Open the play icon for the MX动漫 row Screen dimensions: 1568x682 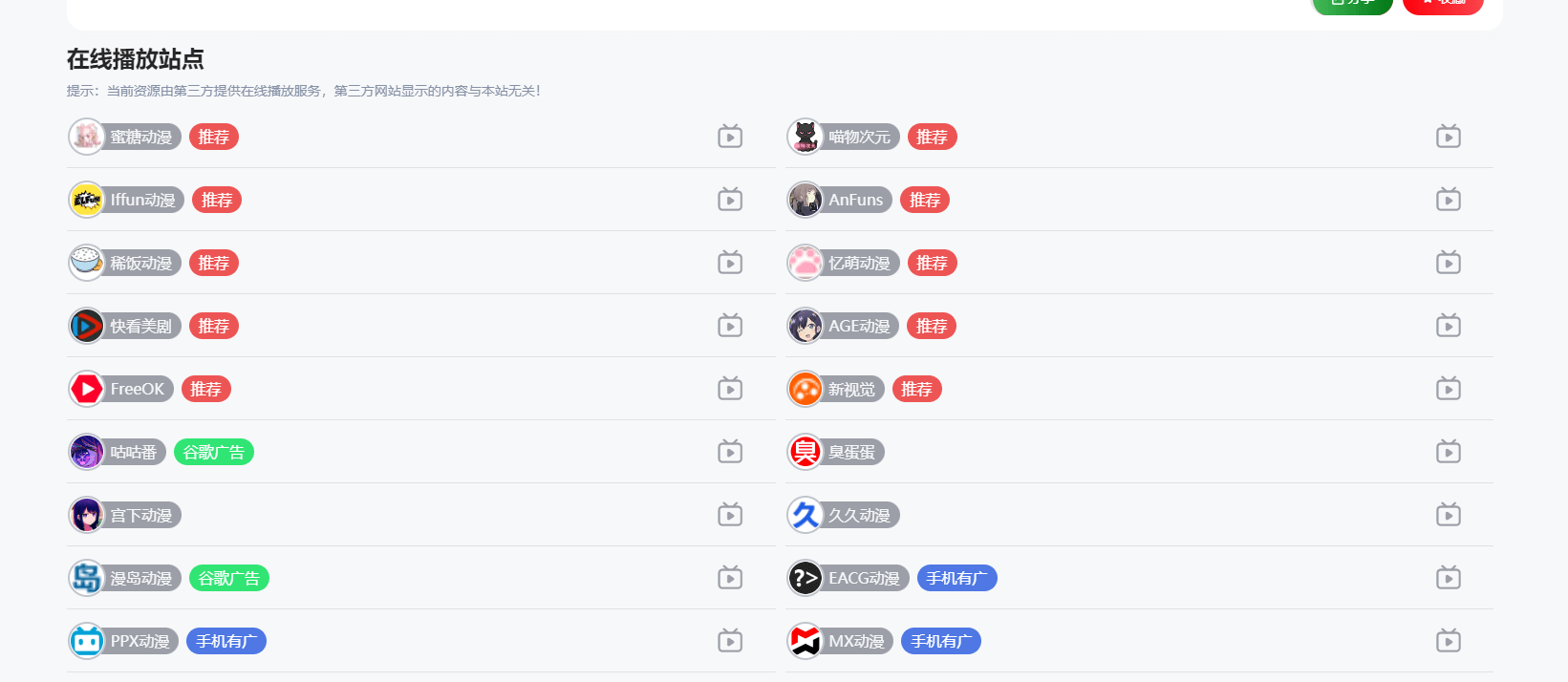pos(1449,641)
